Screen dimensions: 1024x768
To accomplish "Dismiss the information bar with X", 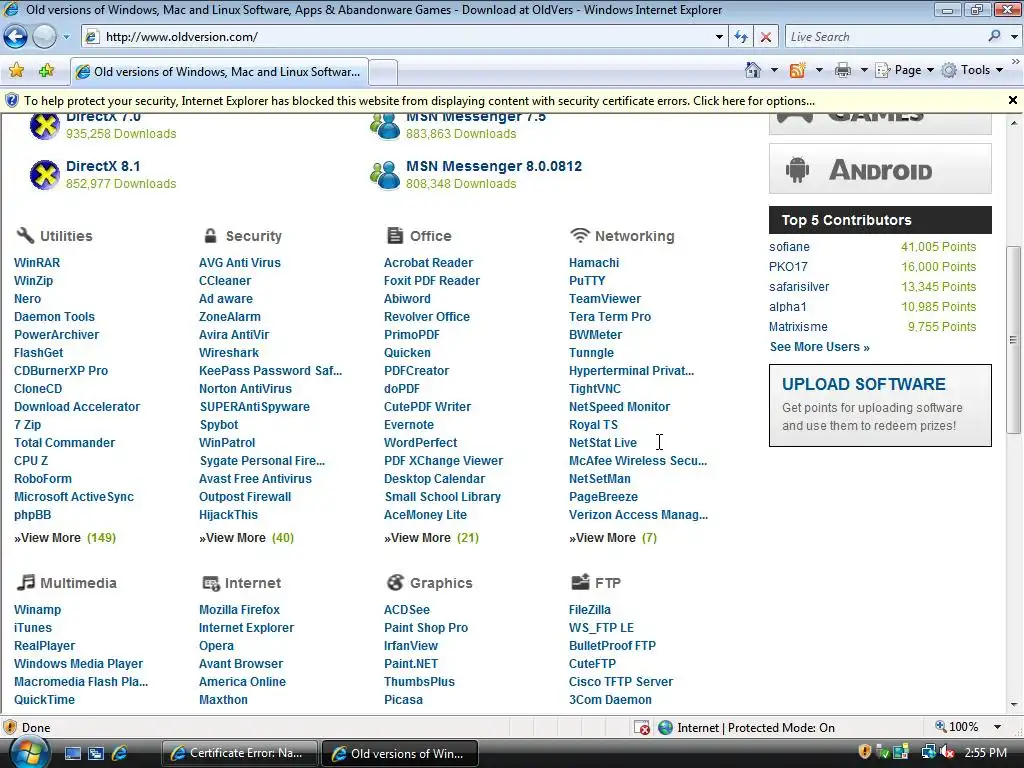I will click(x=1013, y=100).
